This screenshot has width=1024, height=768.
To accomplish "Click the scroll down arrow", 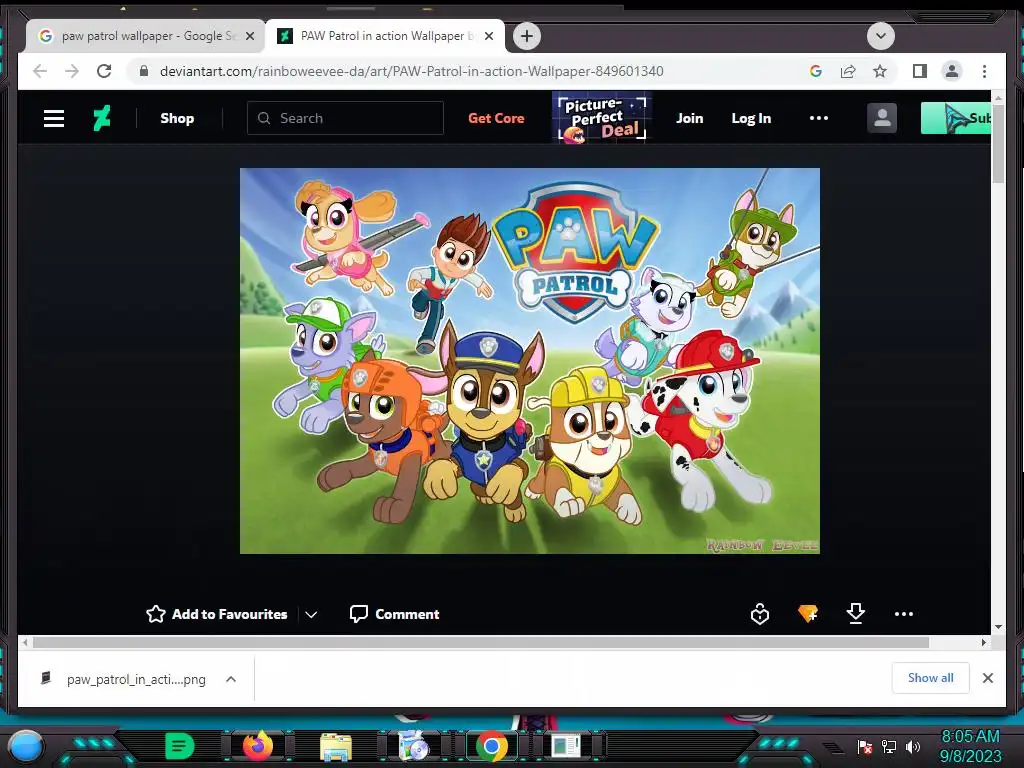I will [x=999, y=627].
